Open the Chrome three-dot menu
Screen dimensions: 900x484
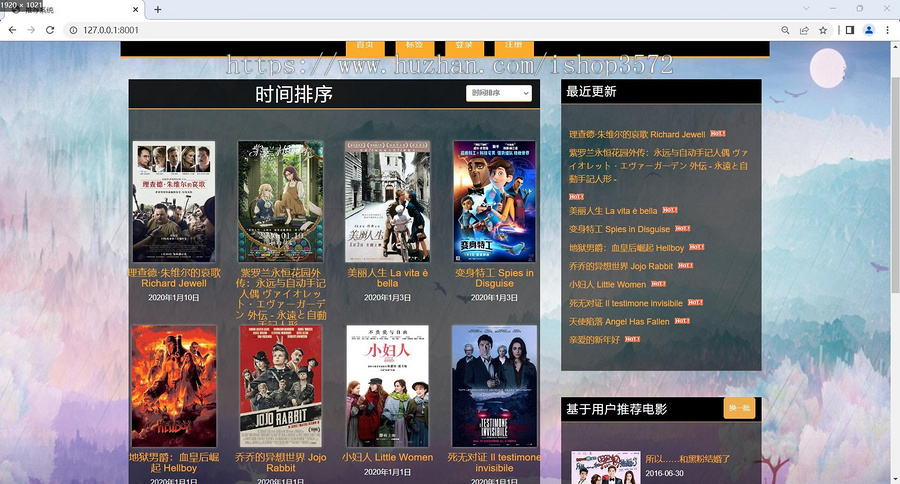887,30
